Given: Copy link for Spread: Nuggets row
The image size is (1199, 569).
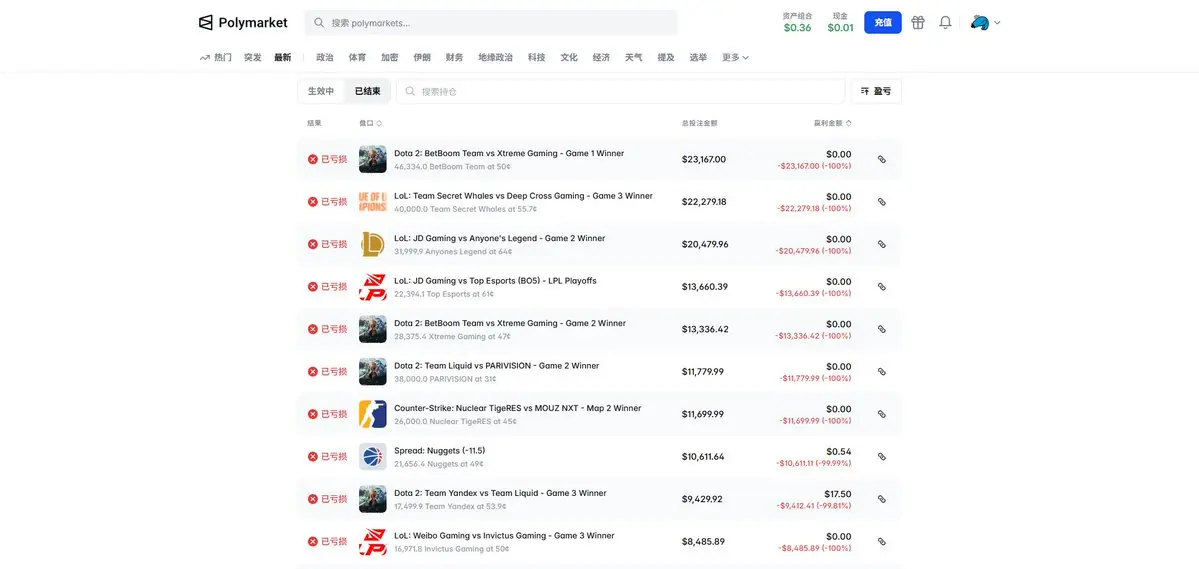Looking at the screenshot, I should tap(881, 457).
